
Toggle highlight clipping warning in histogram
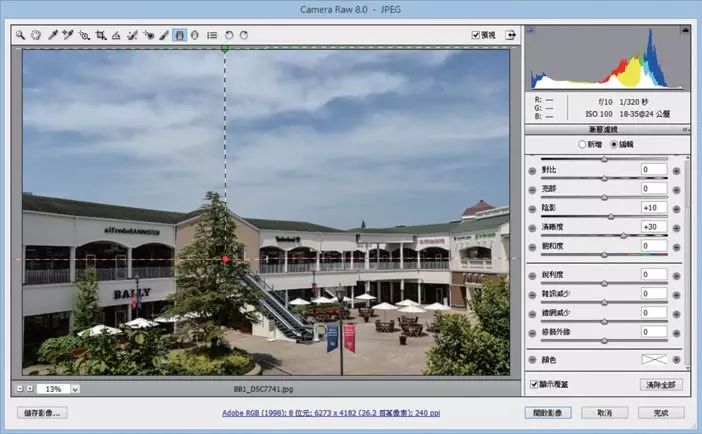pos(685,30)
